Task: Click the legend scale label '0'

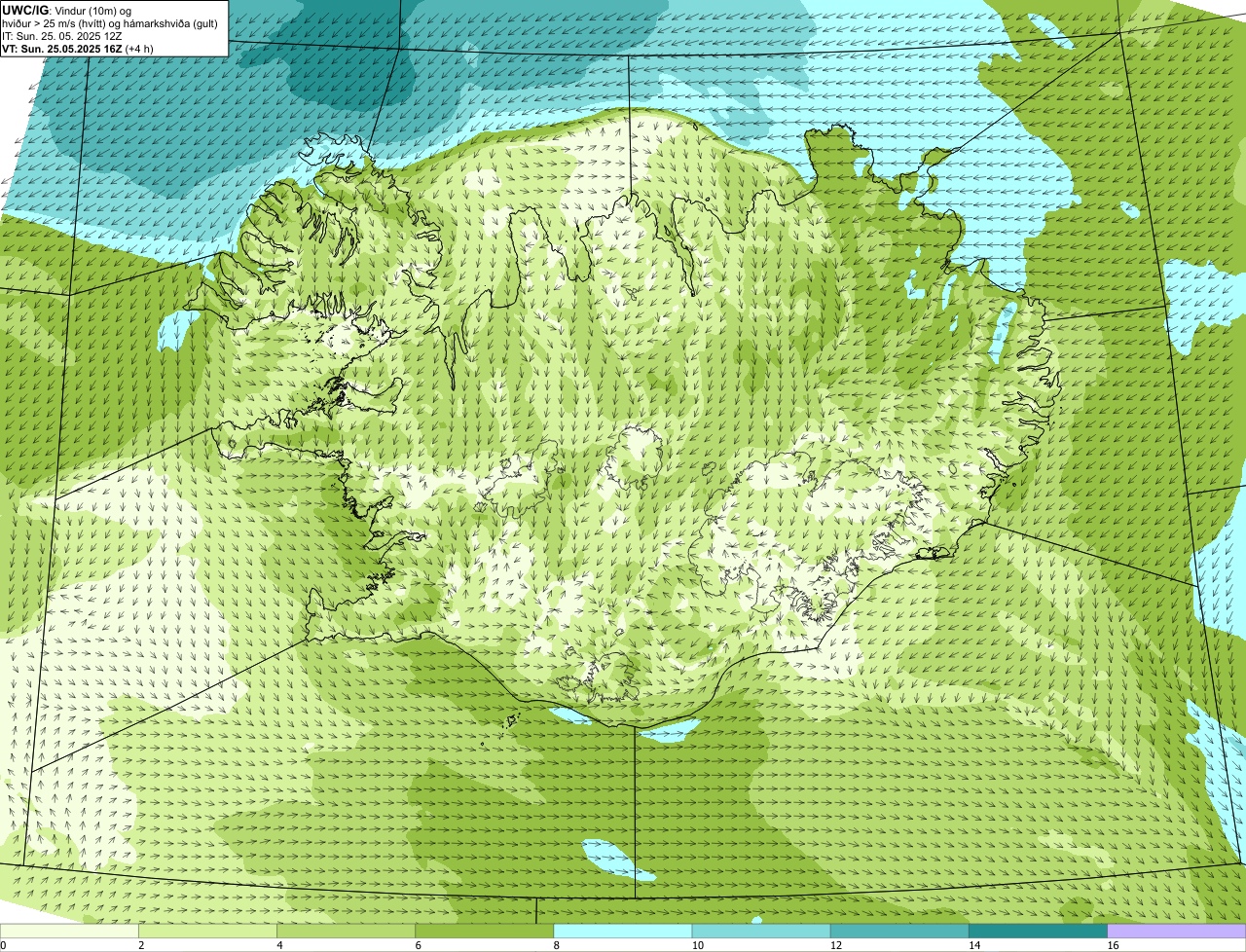Action: coord(3,945)
